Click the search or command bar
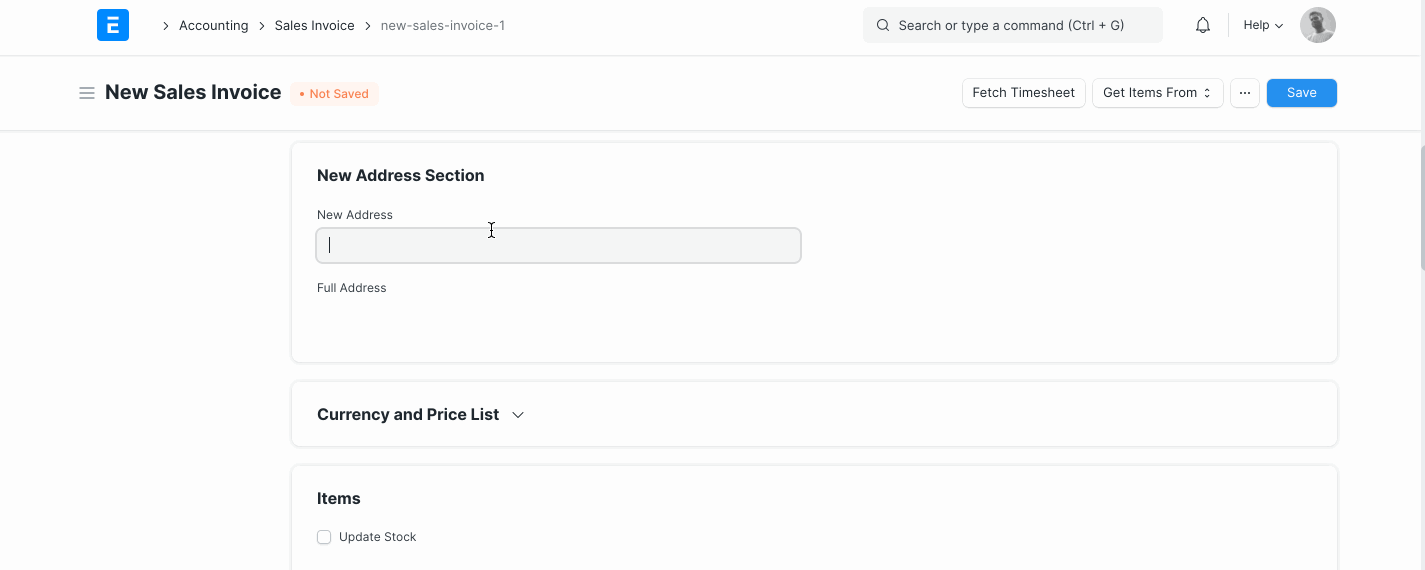The image size is (1425, 570). pyautogui.click(x=1012, y=25)
